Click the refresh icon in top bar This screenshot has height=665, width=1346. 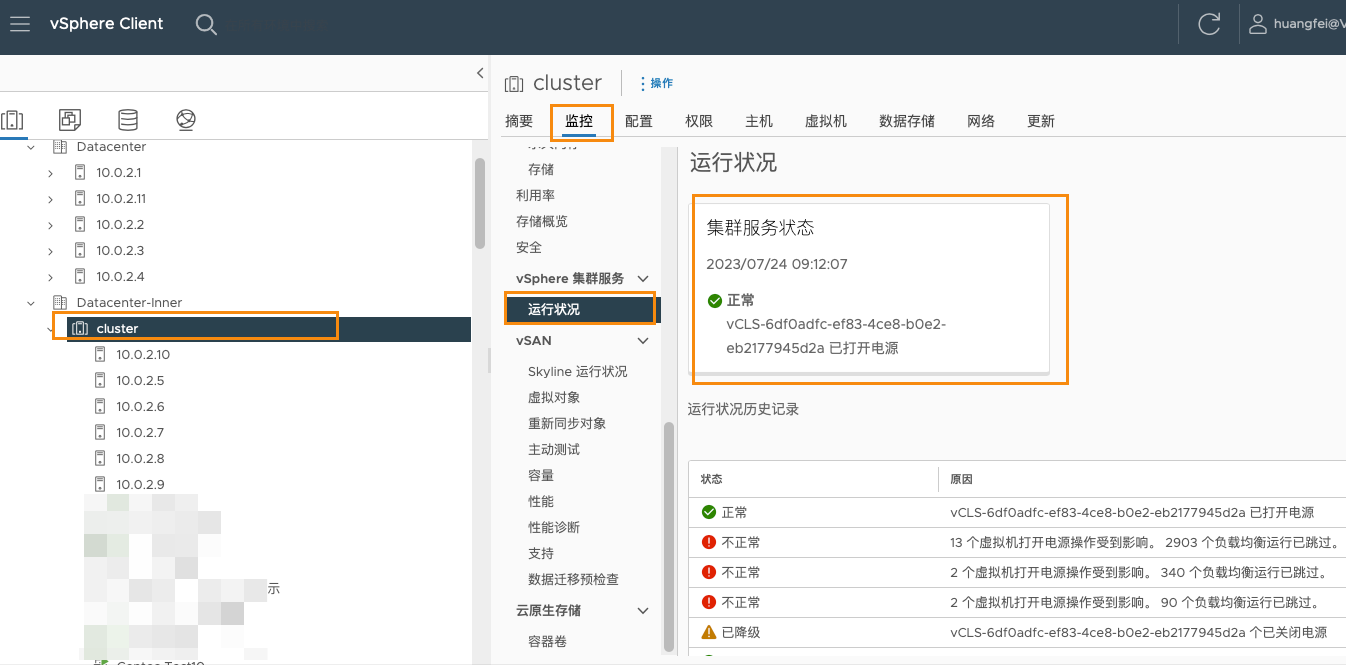click(x=1209, y=25)
